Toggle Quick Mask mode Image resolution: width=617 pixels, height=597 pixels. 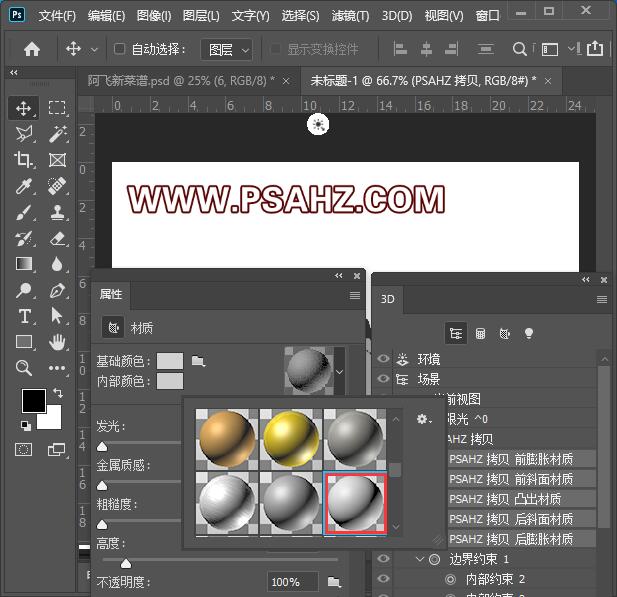point(23,449)
